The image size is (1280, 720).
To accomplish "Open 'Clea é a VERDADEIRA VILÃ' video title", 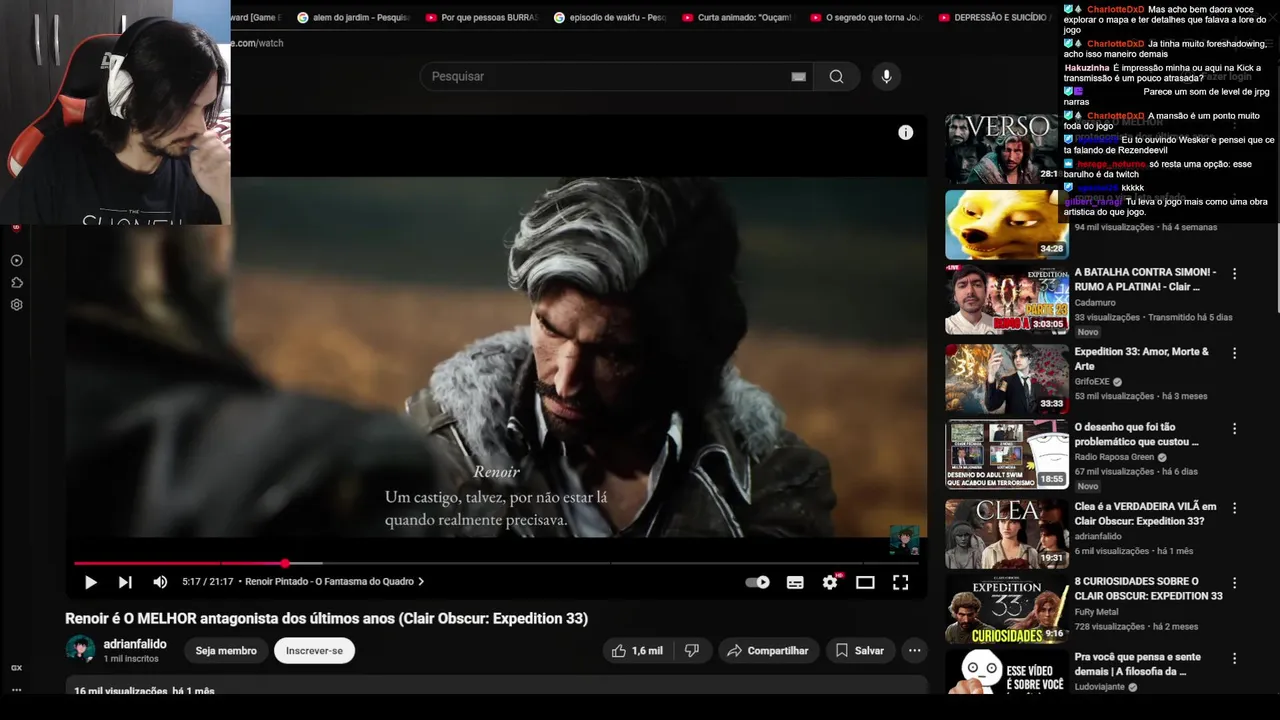I will [1145, 514].
